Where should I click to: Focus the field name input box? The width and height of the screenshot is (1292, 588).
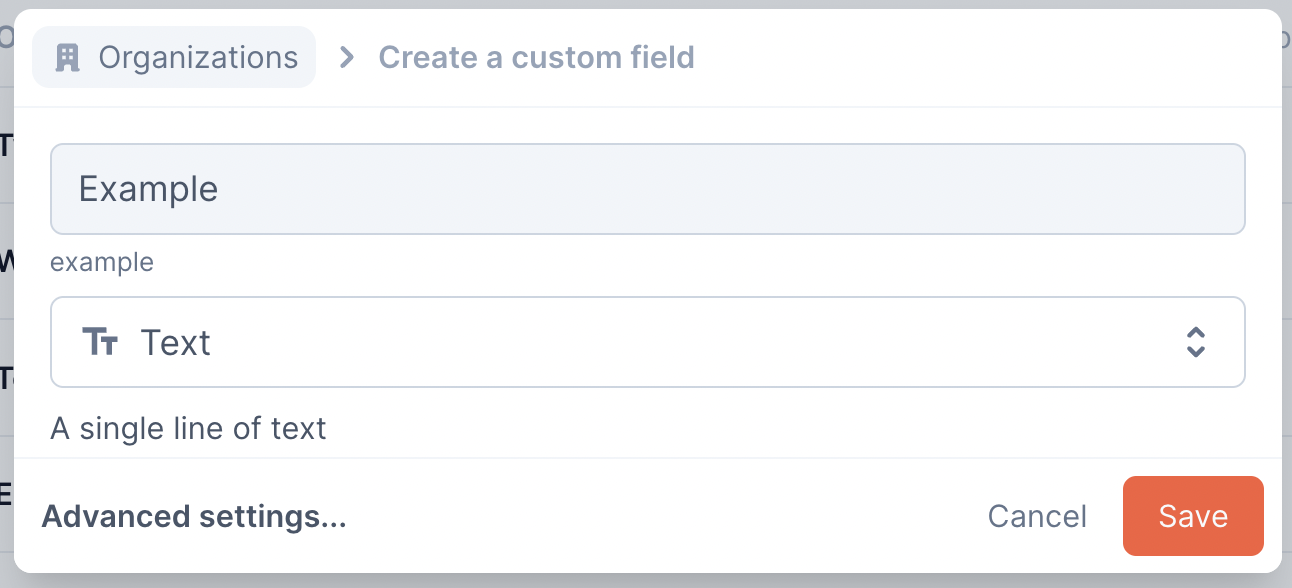tap(647, 189)
